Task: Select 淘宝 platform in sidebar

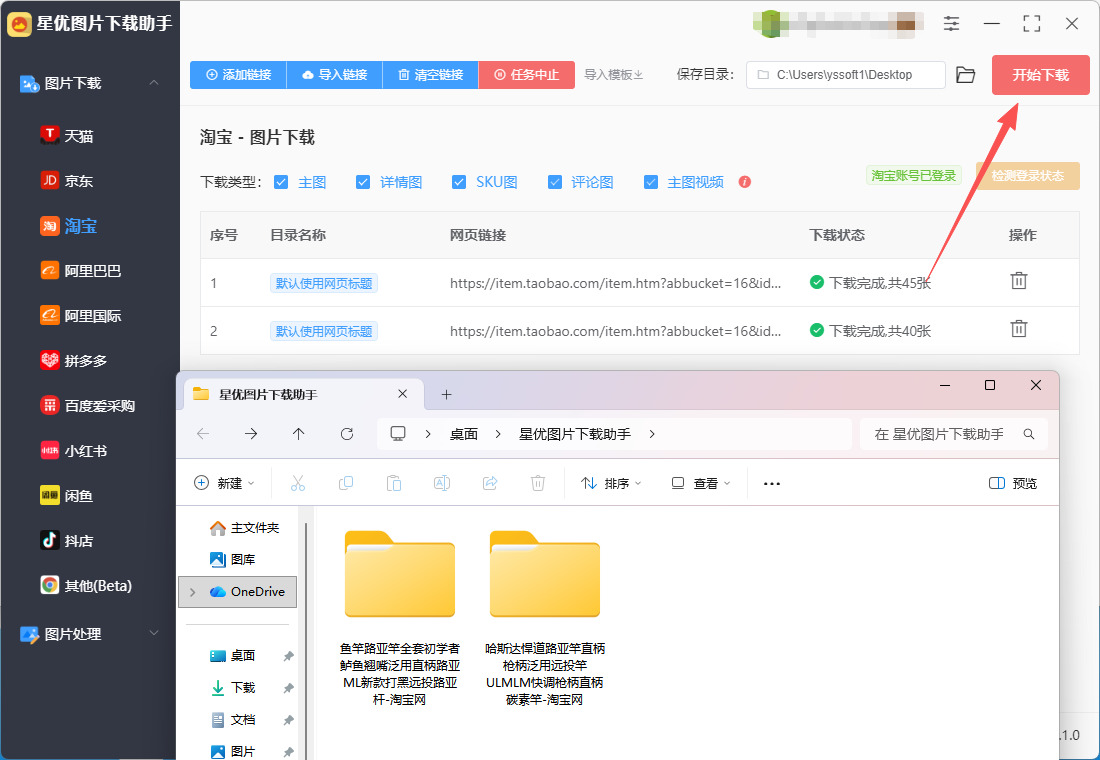Action: coord(69,225)
